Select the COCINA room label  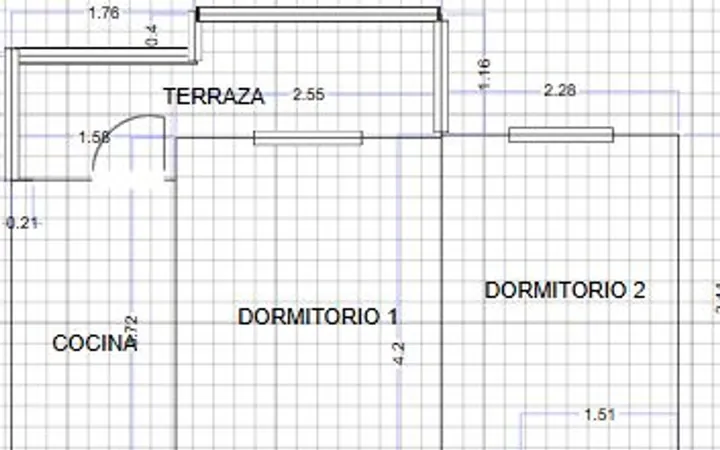click(x=95, y=343)
